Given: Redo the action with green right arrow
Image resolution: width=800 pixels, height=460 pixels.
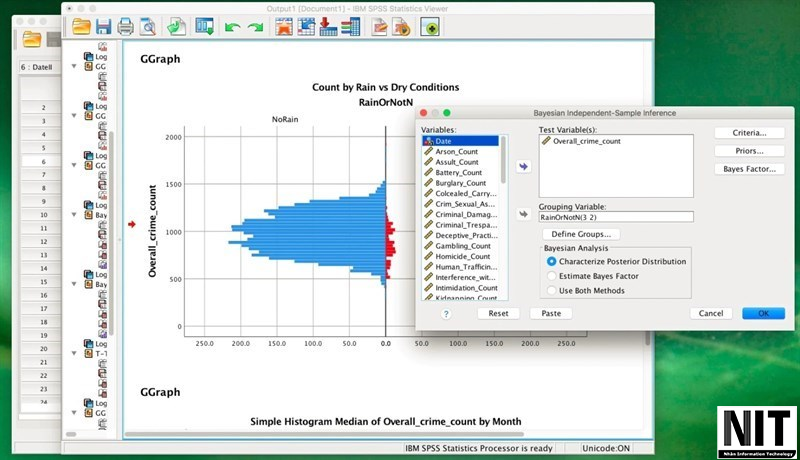Looking at the screenshot, I should (255, 27).
